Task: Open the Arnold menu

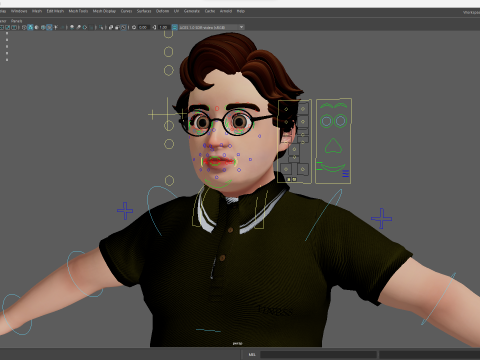Action: click(226, 11)
